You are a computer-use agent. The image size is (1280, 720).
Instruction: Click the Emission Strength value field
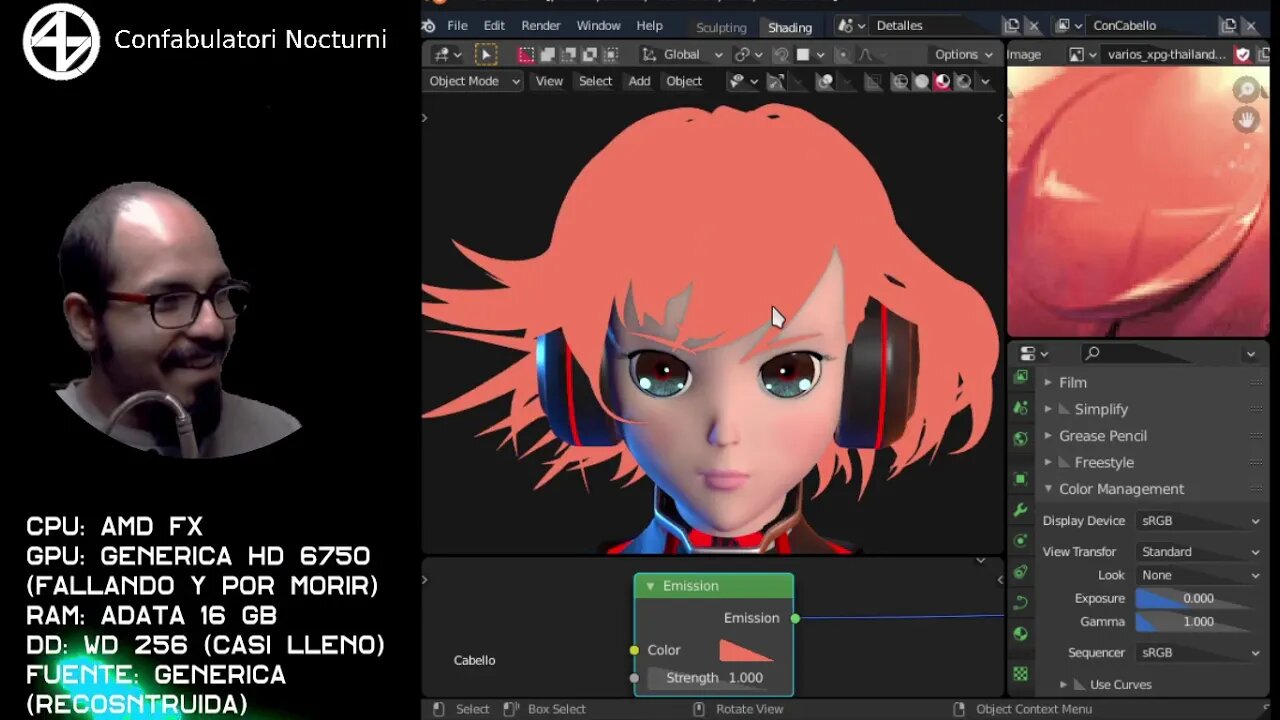pos(716,678)
